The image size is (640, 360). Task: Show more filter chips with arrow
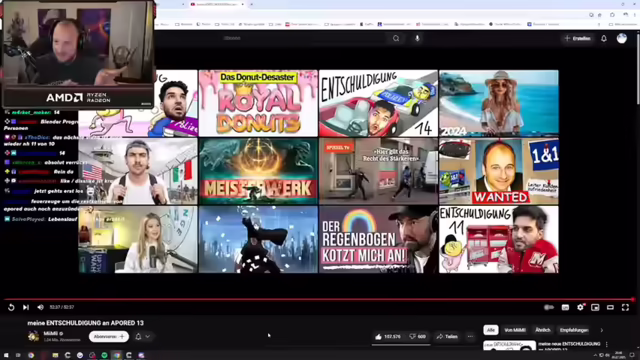coord(602,330)
